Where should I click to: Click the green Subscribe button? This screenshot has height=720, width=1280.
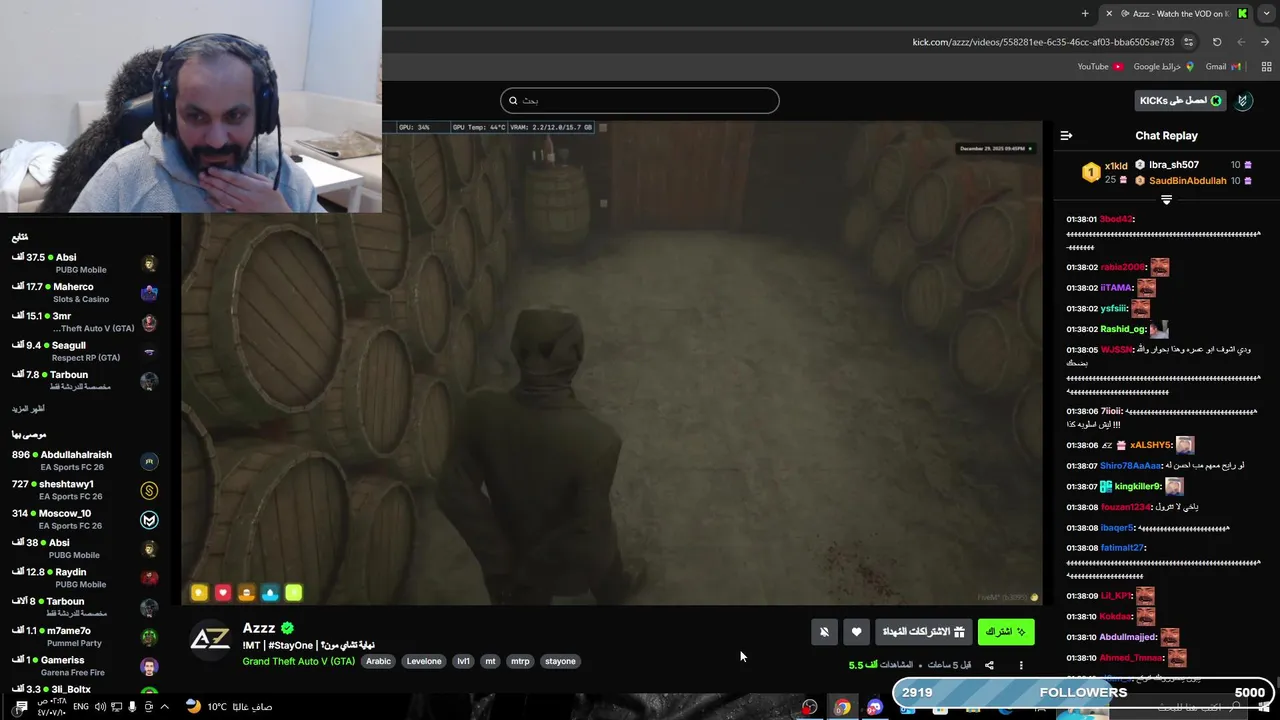pos(1006,632)
